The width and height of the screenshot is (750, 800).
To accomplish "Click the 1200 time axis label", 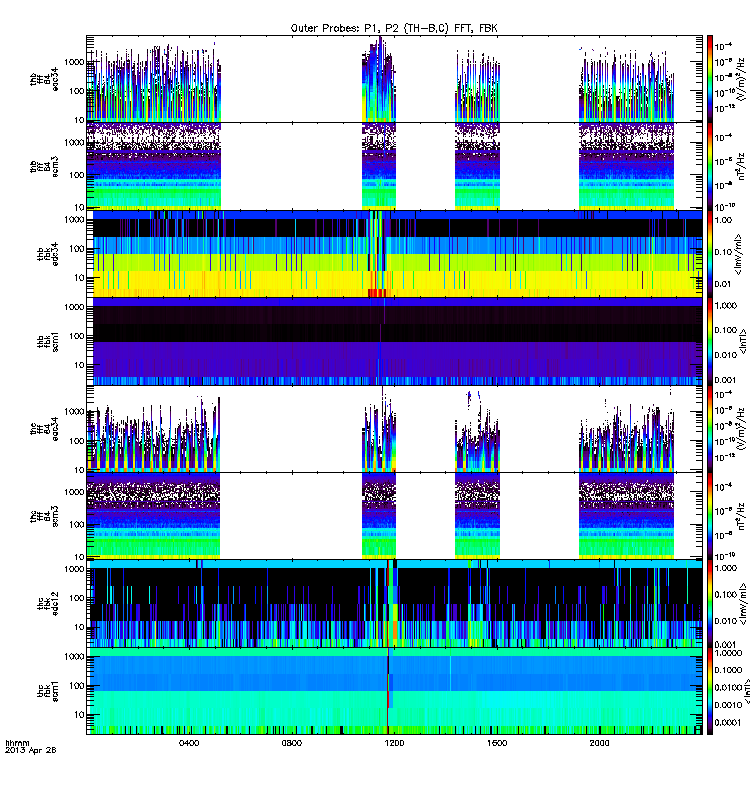I will 394,743.
